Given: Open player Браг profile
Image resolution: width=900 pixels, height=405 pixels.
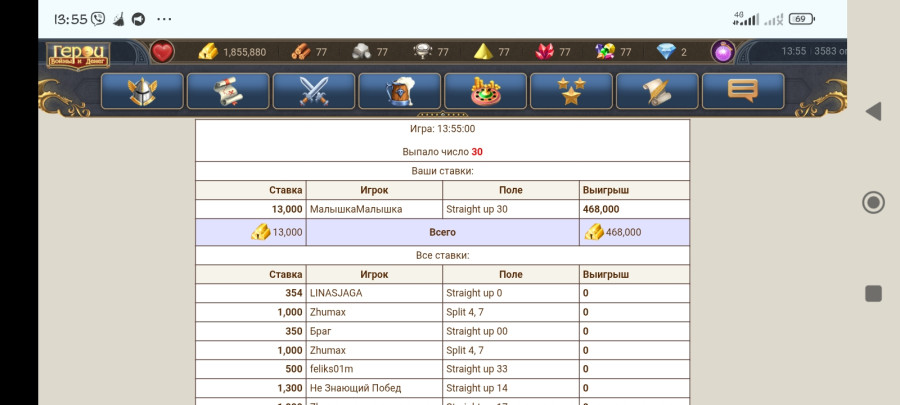Looking at the screenshot, I should 320,331.
